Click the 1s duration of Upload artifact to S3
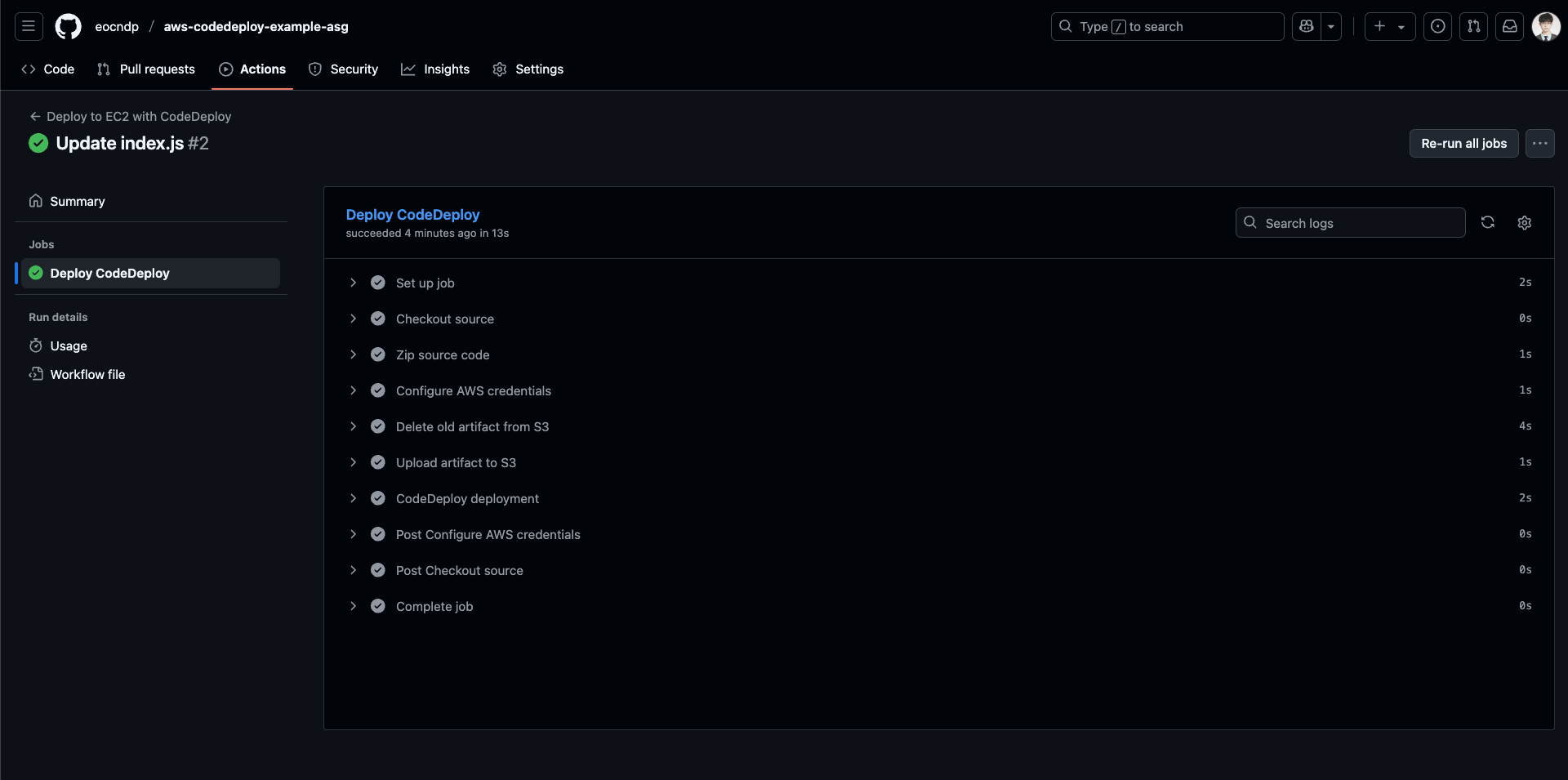1568x780 pixels. click(x=1526, y=462)
